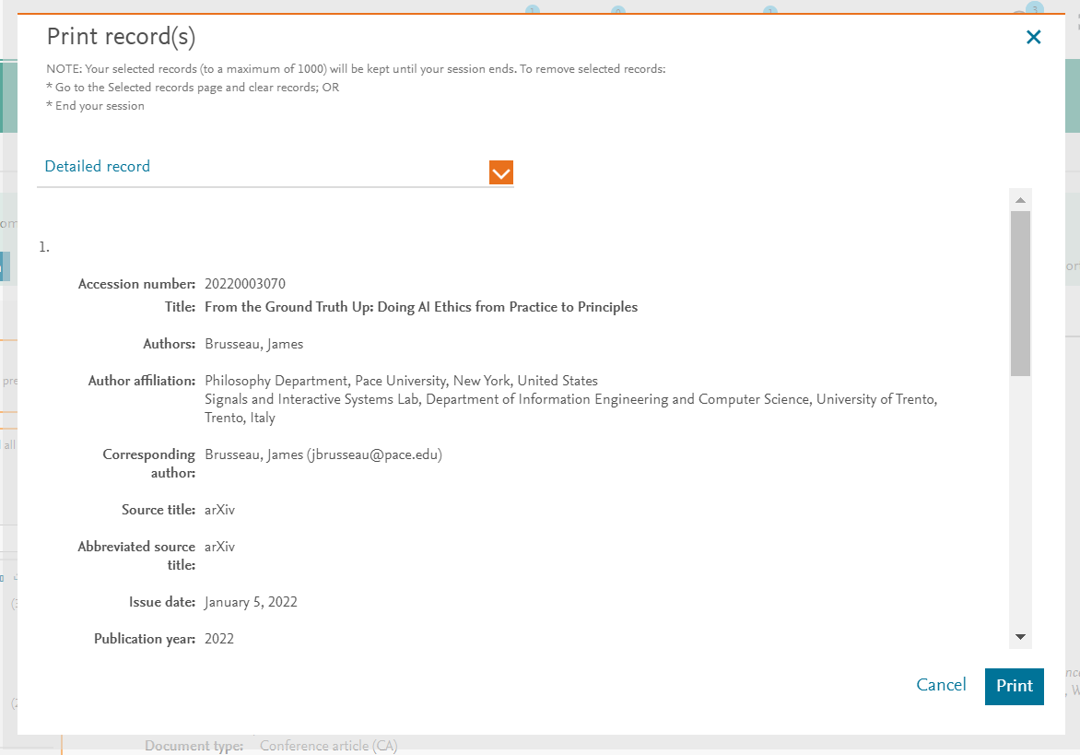Screen dimensions: 1080x755
Task: Click the orange chevron dropdown arrow
Action: [x=501, y=172]
